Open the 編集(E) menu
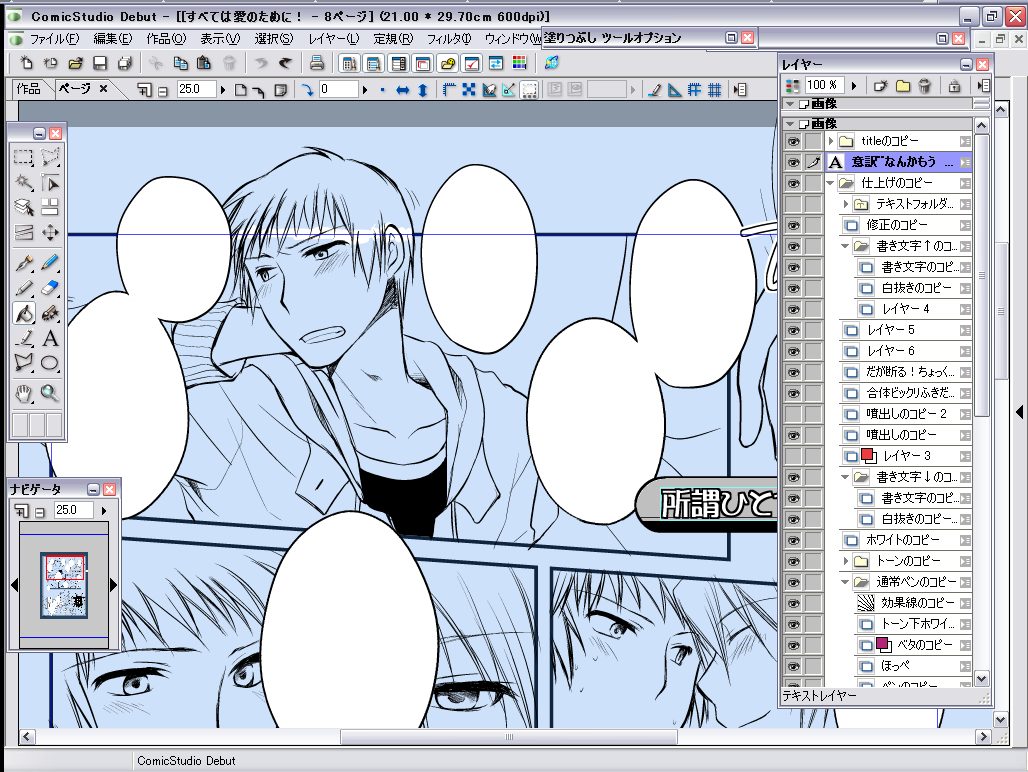1028x772 pixels. [x=113, y=39]
